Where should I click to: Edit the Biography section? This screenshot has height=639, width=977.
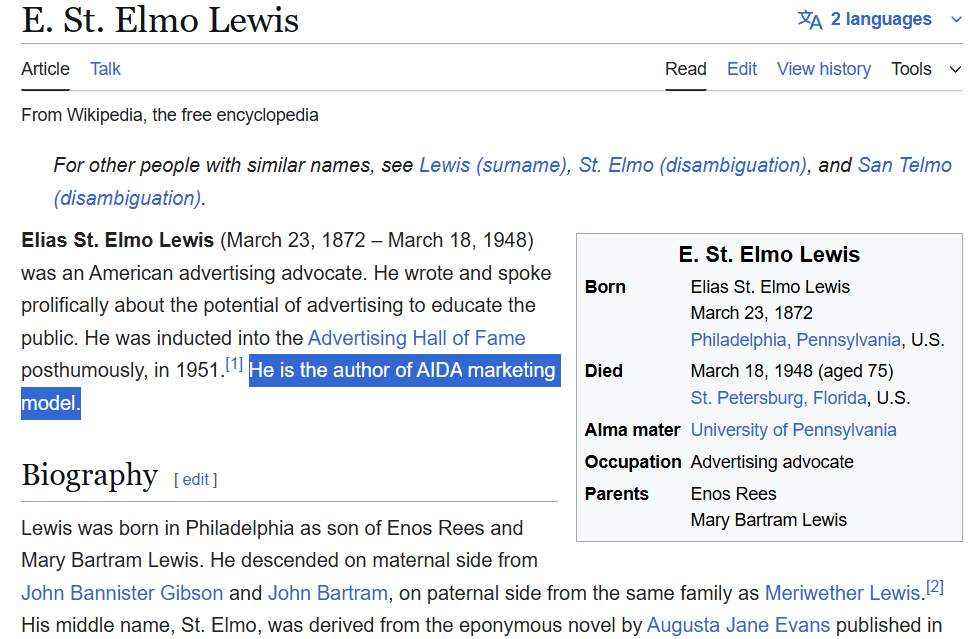tap(195, 479)
